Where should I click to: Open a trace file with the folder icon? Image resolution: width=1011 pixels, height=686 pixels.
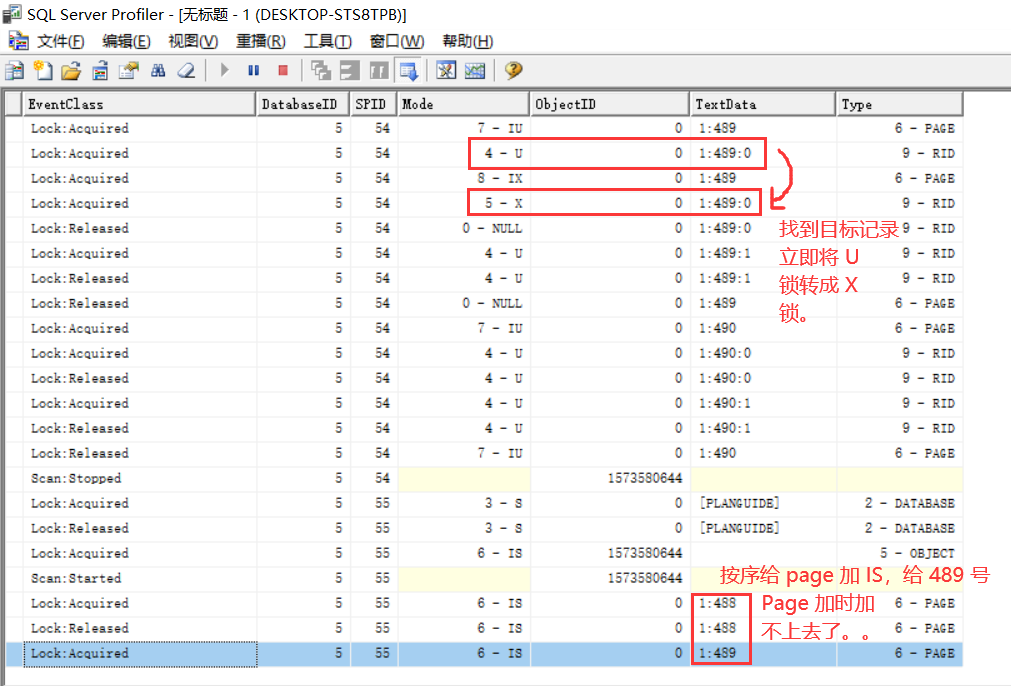71,71
